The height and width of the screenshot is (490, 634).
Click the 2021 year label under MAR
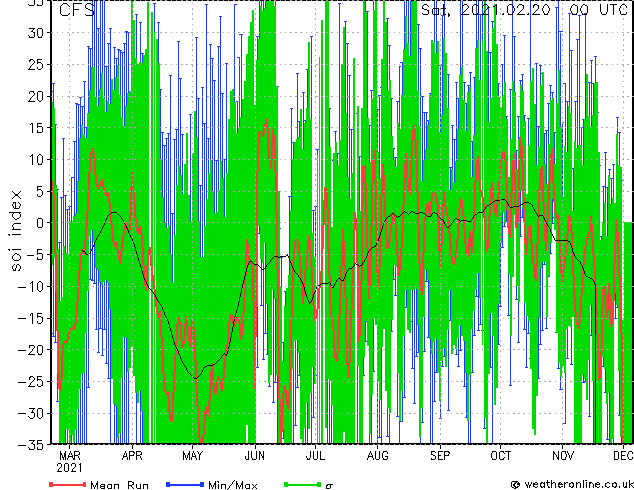click(x=69, y=468)
